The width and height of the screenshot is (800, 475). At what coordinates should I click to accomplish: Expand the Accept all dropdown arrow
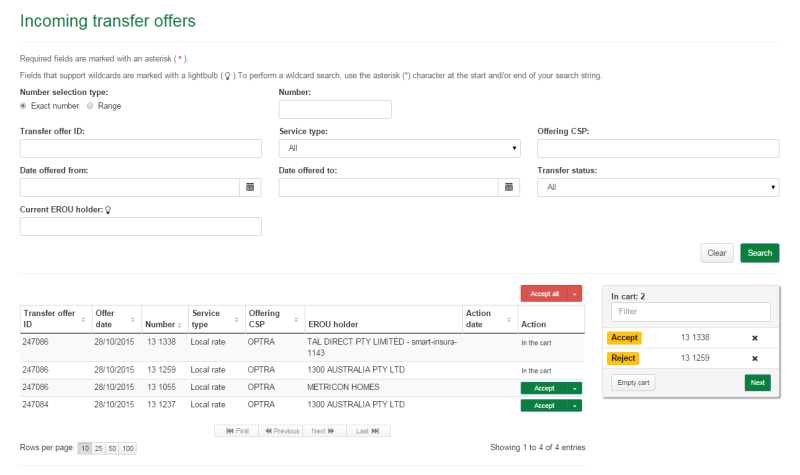[574, 294]
